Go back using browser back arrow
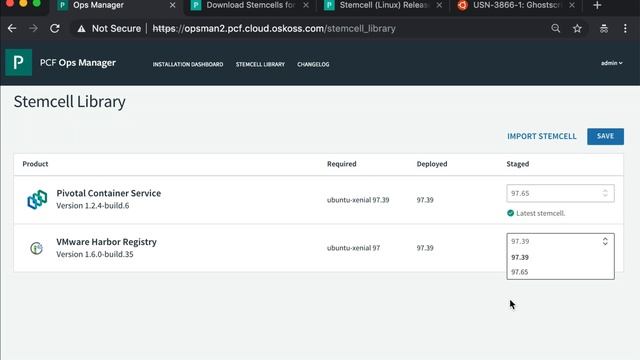The image size is (640, 360). coord(12,28)
